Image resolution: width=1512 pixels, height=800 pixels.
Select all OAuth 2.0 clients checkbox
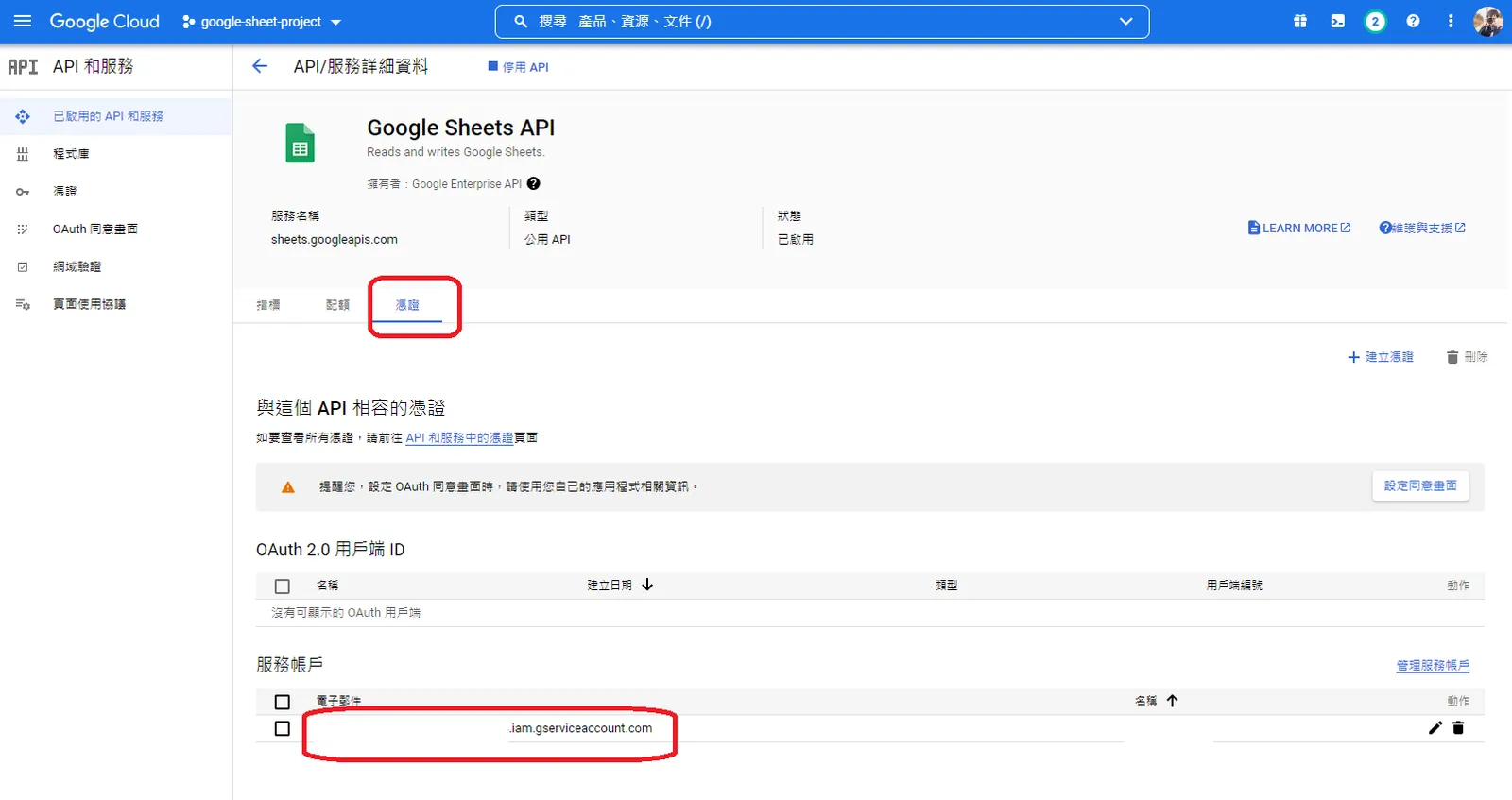(282, 586)
